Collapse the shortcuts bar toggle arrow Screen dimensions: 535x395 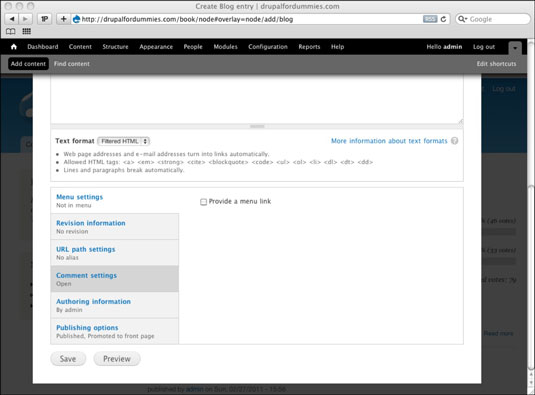pyautogui.click(x=515, y=48)
